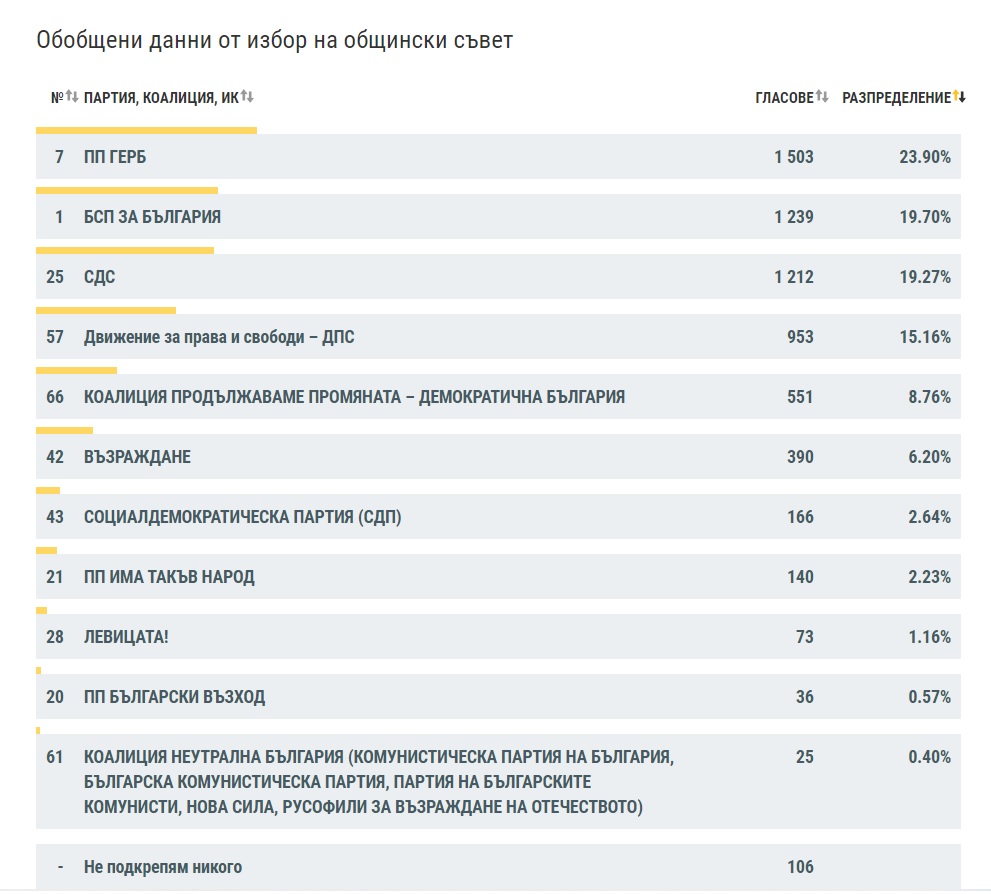
Task: Sort by РАЗПРЕДЕЛЕНИЕ arrows icon
Action: pos(959,97)
